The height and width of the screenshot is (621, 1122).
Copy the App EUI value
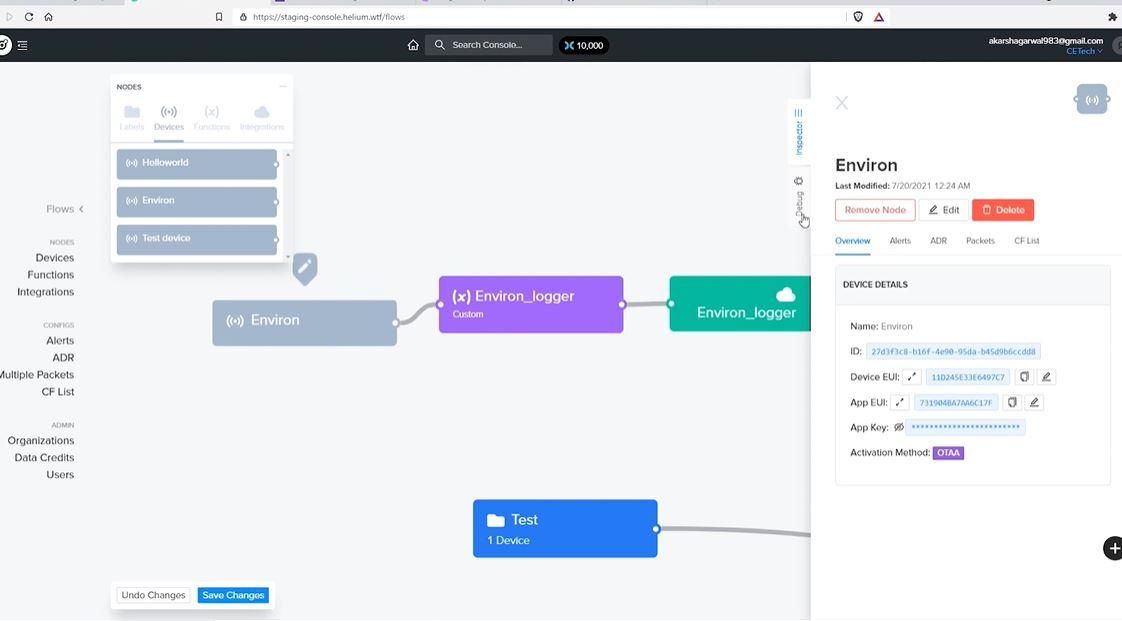click(1012, 403)
